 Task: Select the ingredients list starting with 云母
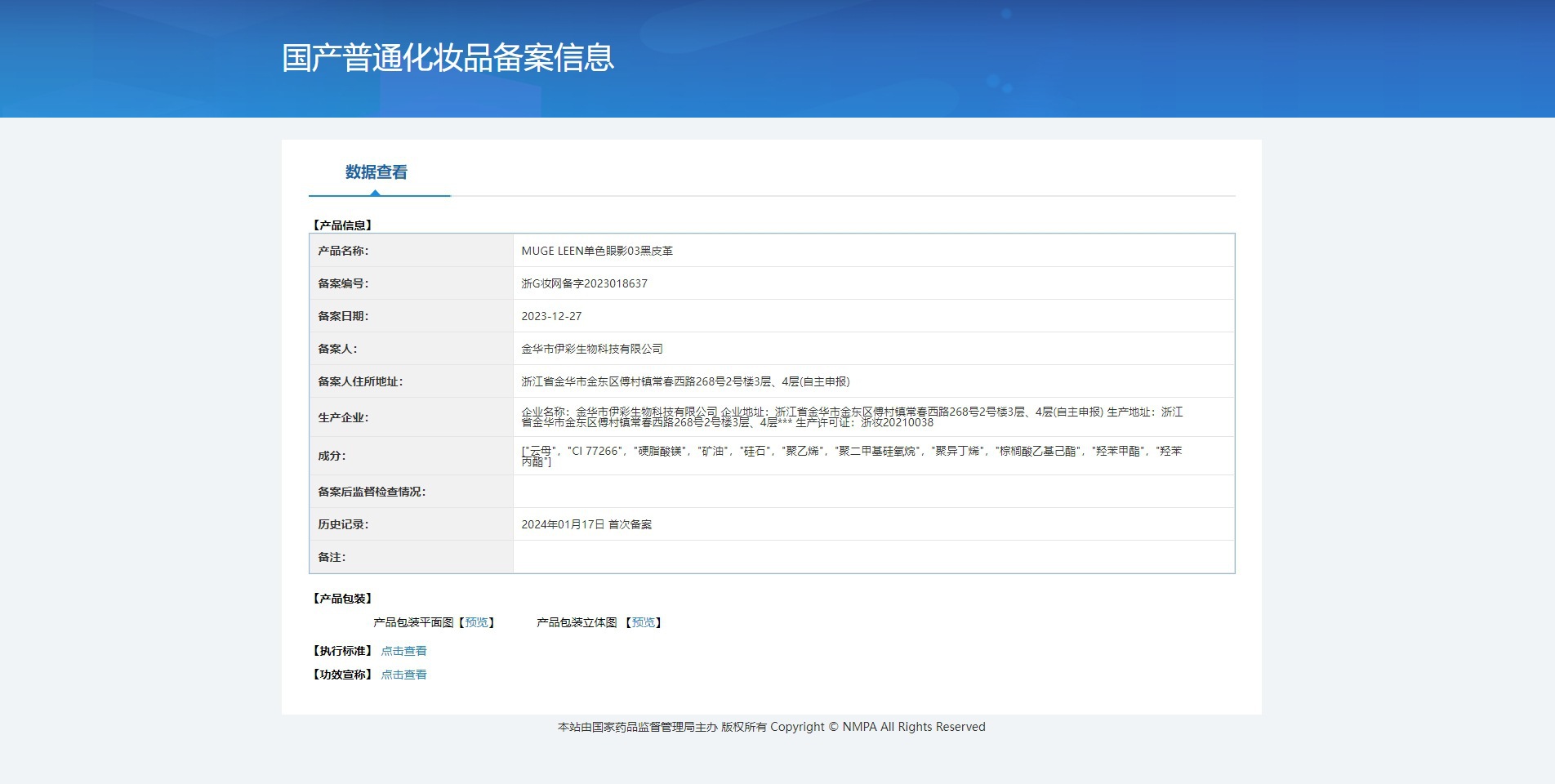[852, 456]
